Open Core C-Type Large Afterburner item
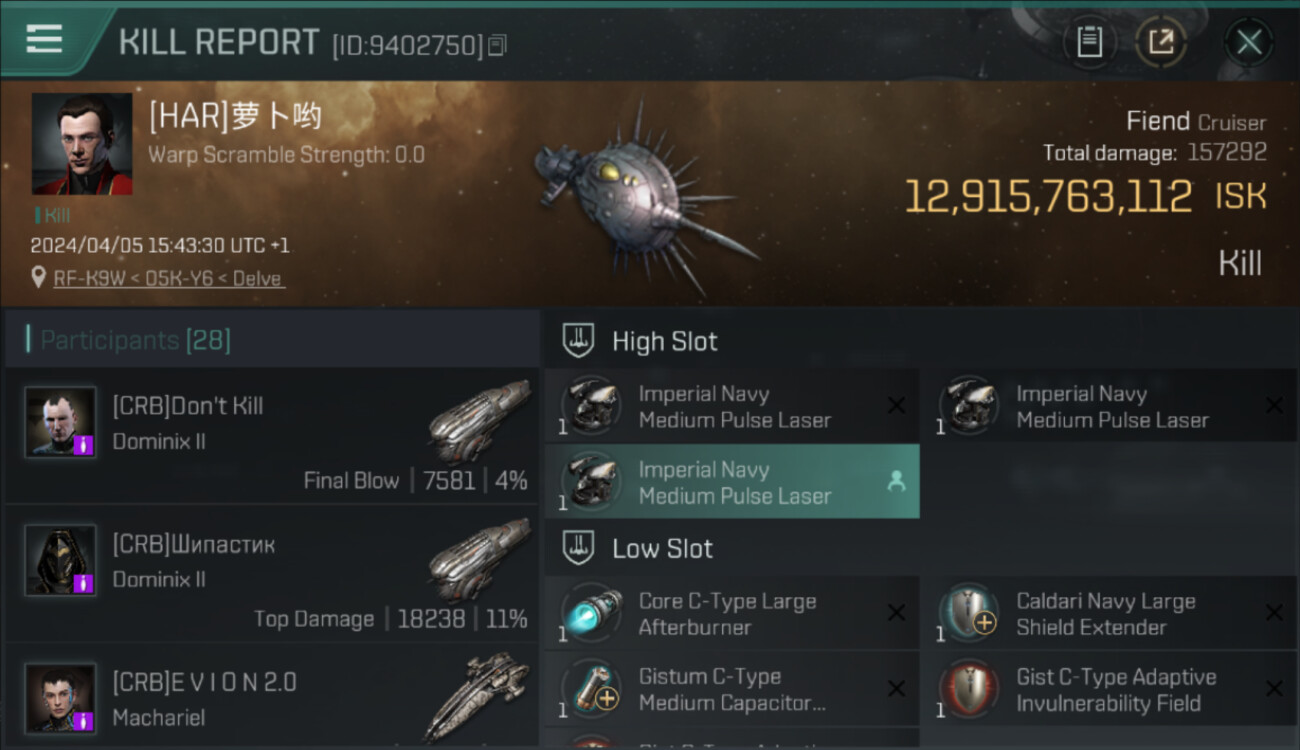Image resolution: width=1300 pixels, height=750 pixels. coord(732,613)
